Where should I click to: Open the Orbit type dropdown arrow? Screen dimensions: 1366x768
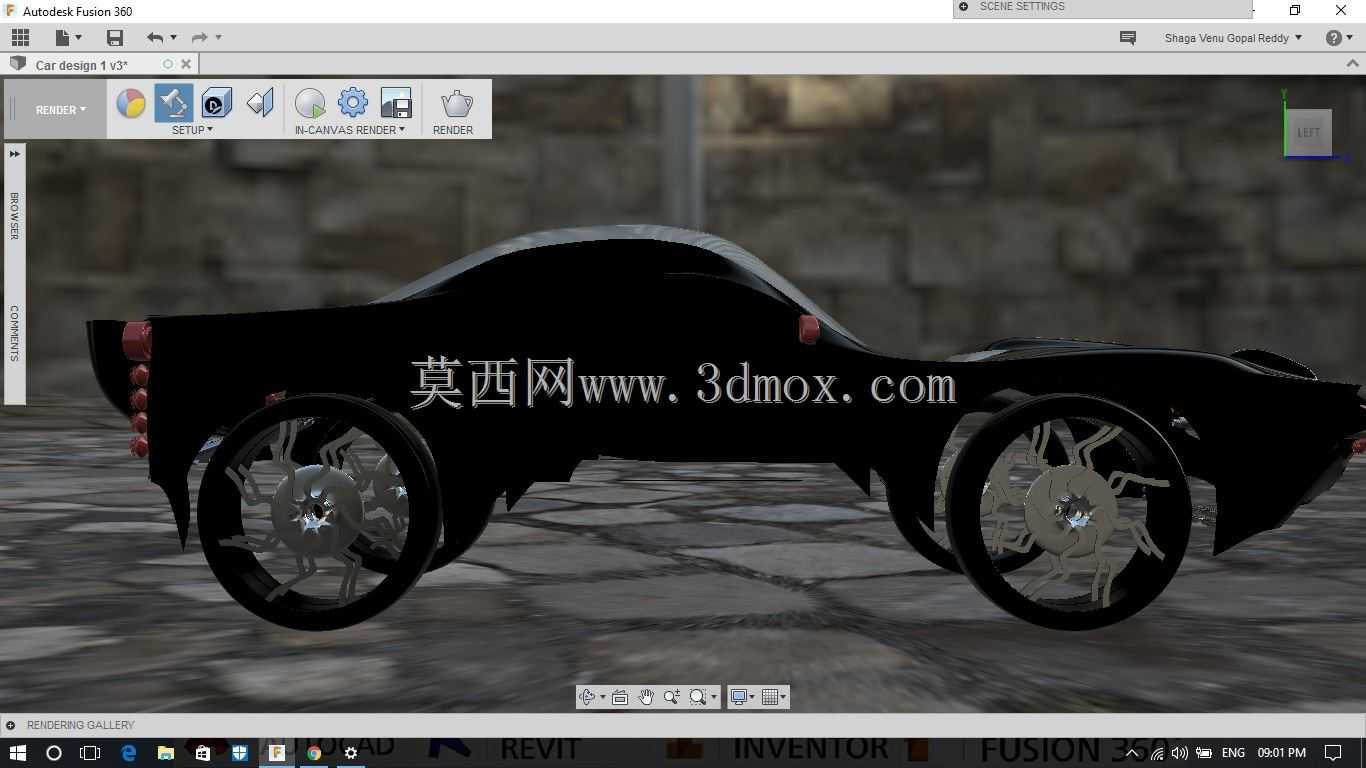[x=602, y=697]
